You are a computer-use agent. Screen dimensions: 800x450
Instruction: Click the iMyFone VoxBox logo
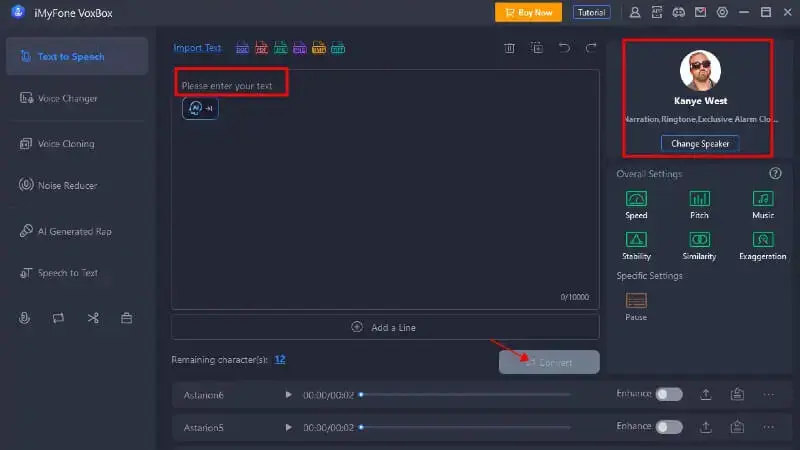pyautogui.click(x=18, y=12)
